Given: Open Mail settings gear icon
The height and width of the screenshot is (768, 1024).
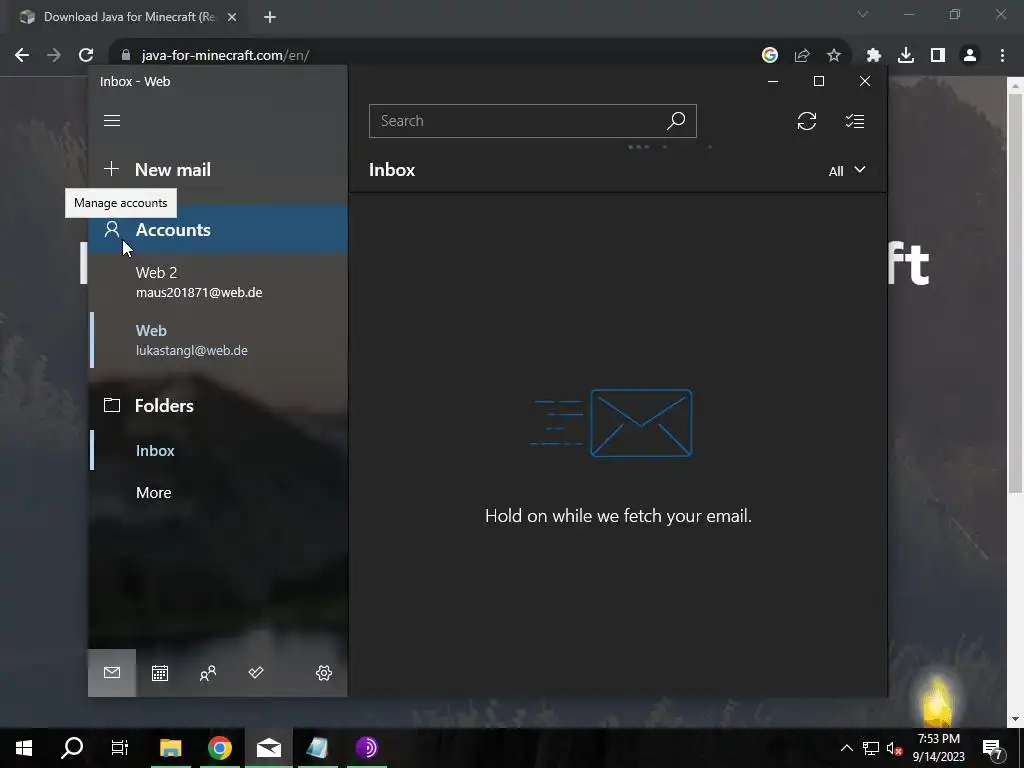Looking at the screenshot, I should tap(324, 673).
